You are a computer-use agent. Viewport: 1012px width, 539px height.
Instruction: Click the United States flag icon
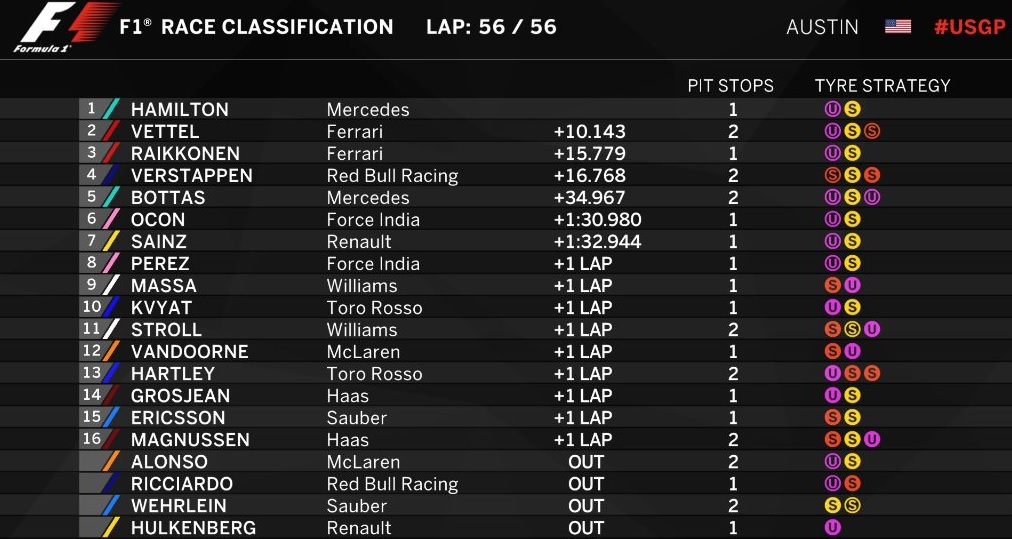pos(897,27)
